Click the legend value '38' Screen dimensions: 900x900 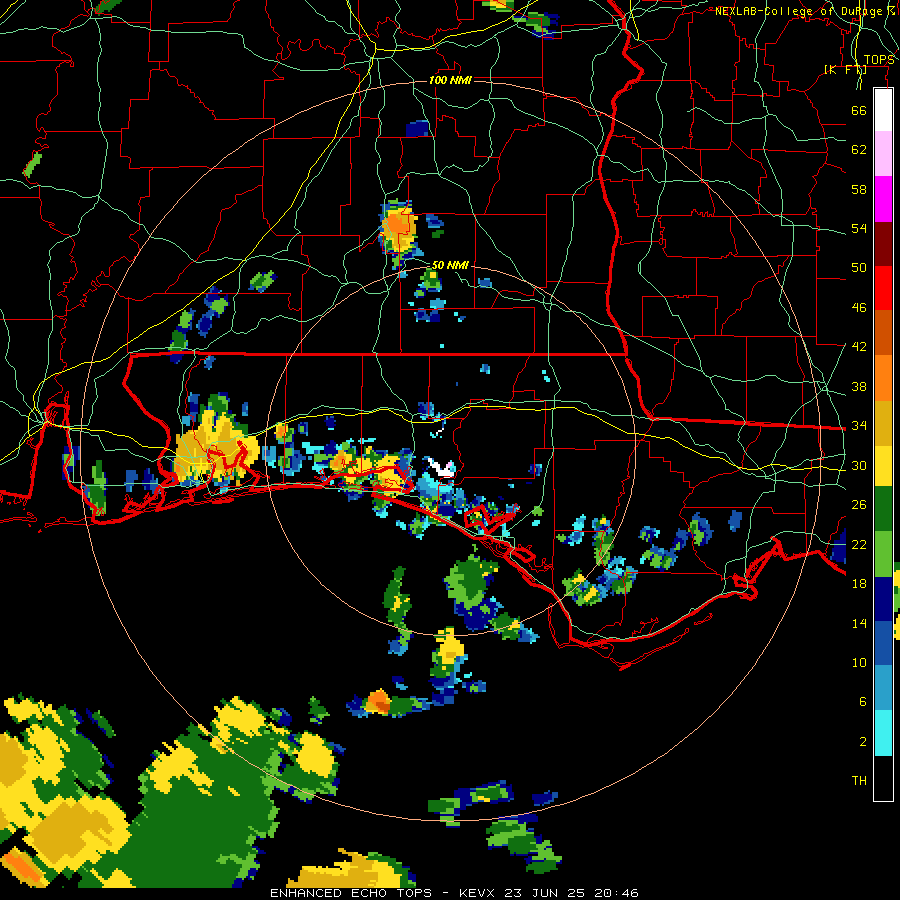click(x=859, y=386)
